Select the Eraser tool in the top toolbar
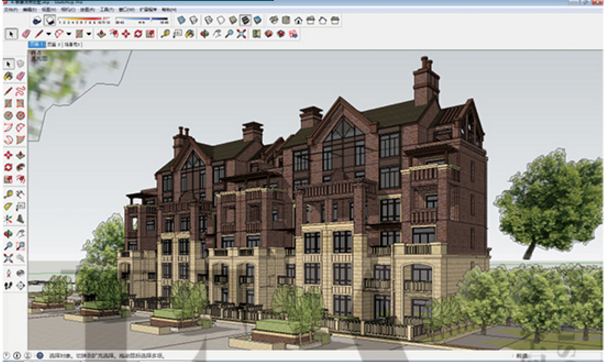Screen dimensions: 605x362 (26, 34)
